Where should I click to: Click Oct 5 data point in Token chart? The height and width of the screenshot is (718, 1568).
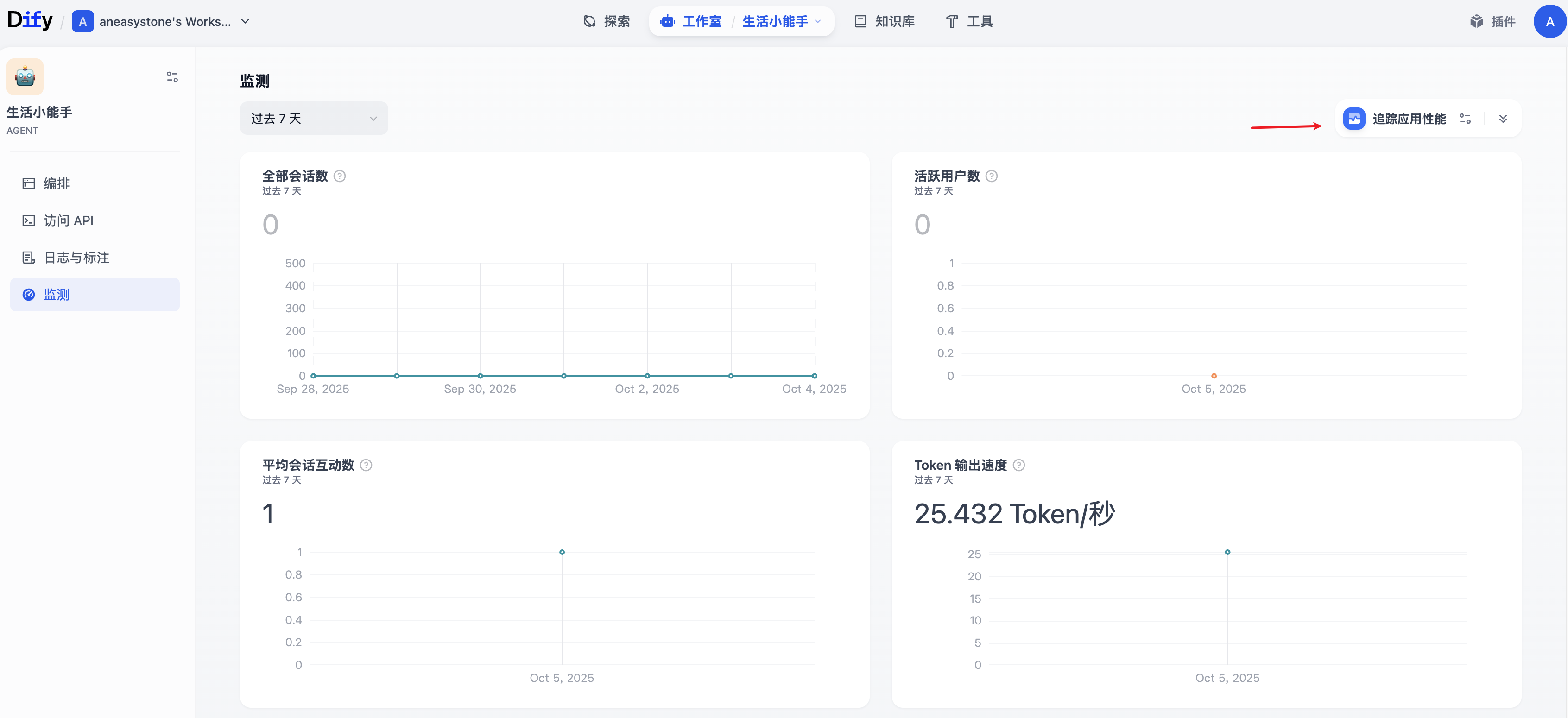point(1227,552)
